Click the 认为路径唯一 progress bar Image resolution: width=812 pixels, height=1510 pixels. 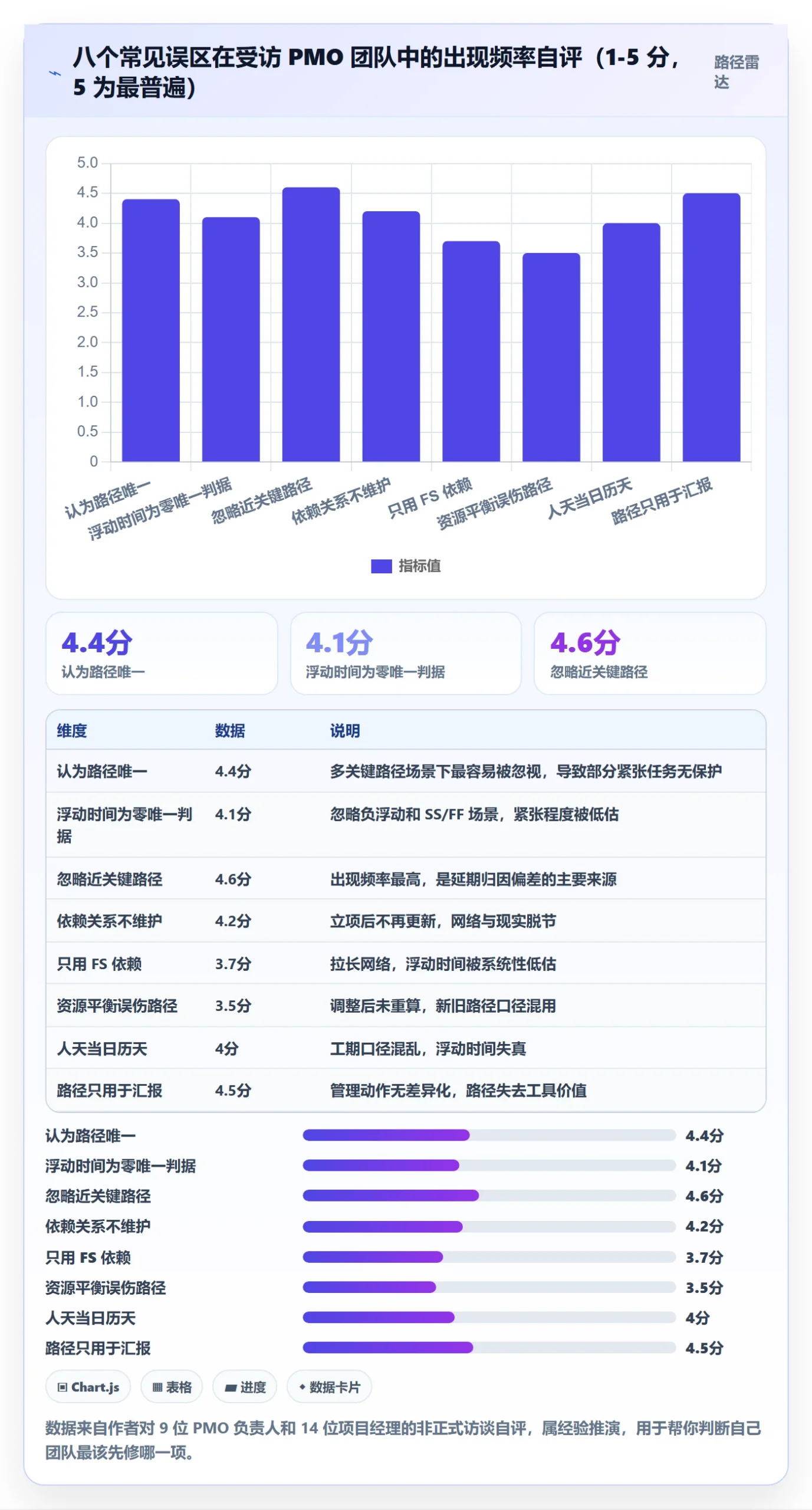[489, 1135]
